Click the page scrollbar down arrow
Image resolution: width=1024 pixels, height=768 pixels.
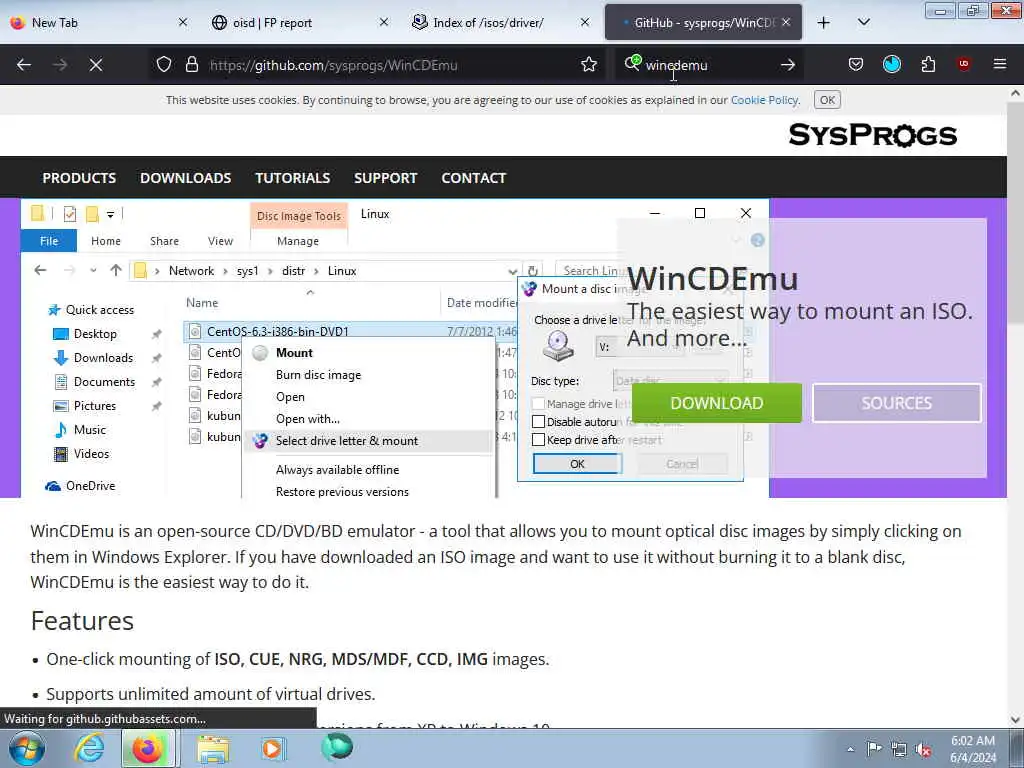[1016, 720]
